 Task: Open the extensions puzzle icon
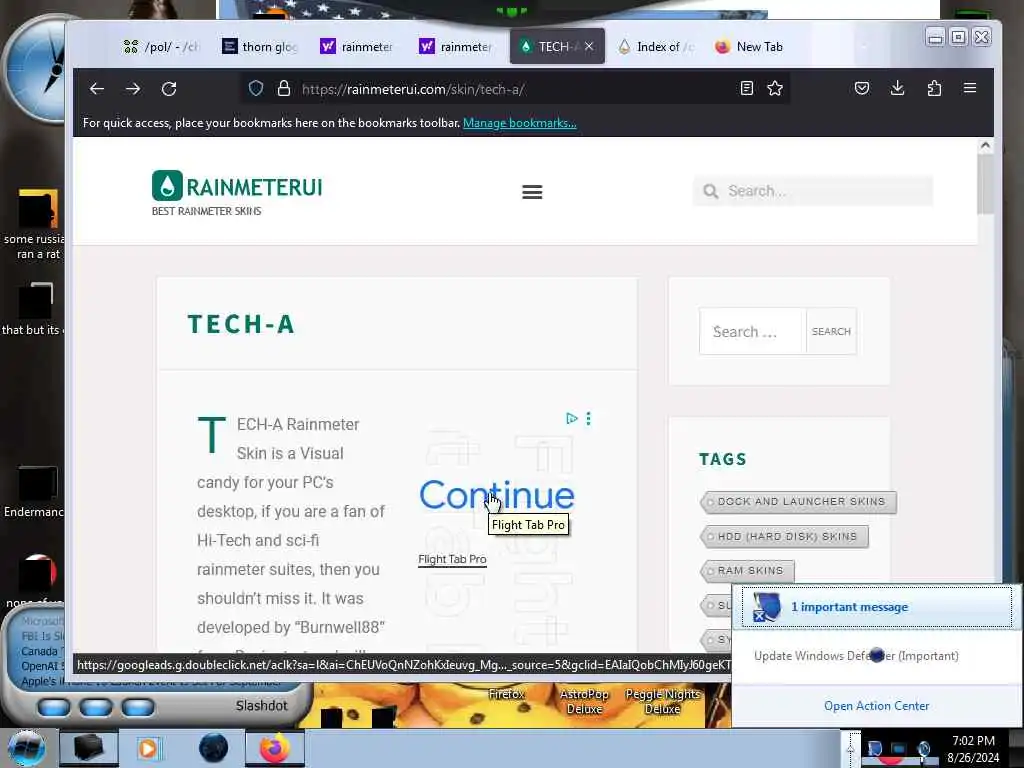pyautogui.click(x=934, y=88)
